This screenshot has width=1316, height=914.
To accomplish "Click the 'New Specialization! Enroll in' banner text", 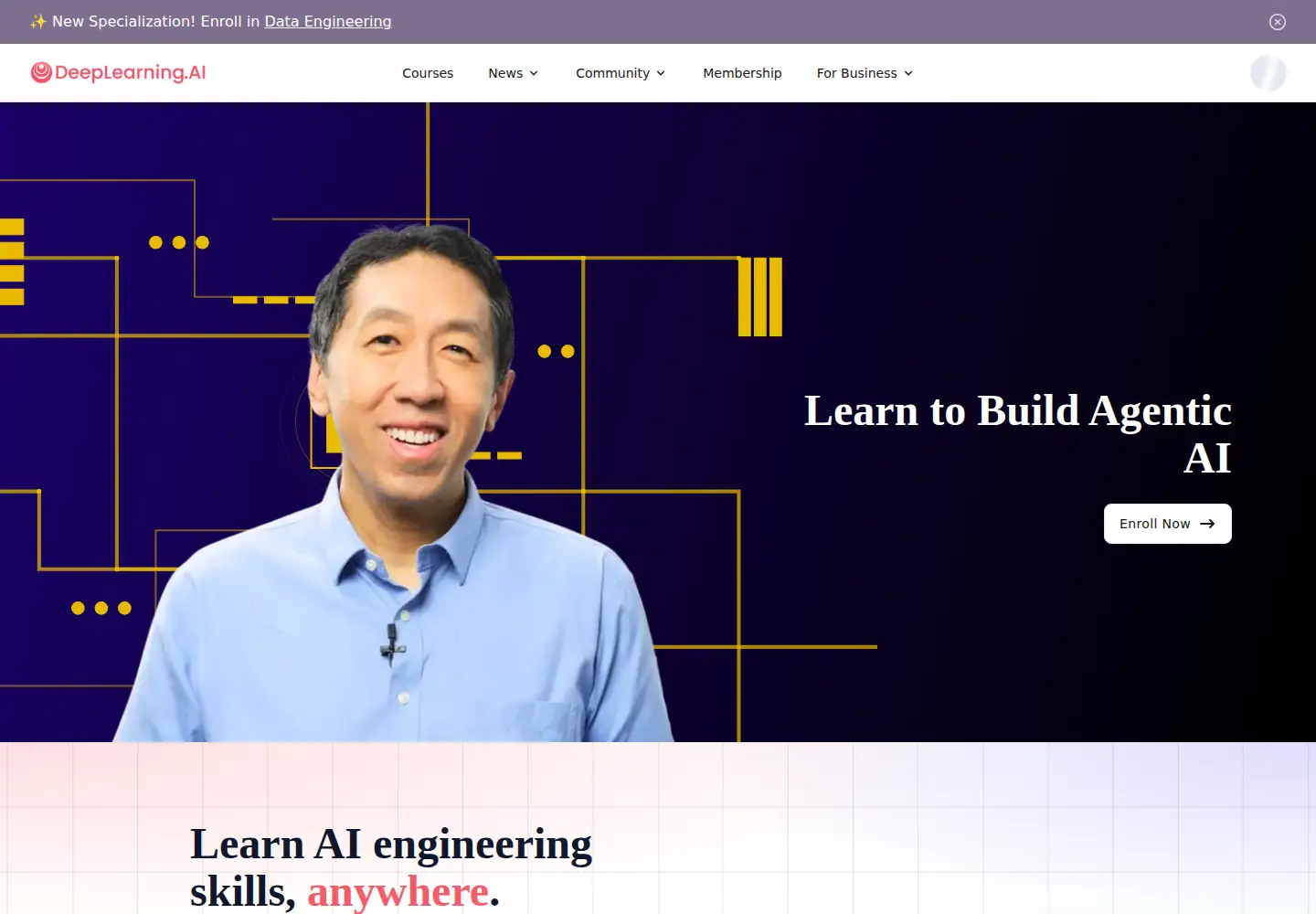I will pyautogui.click(x=156, y=21).
